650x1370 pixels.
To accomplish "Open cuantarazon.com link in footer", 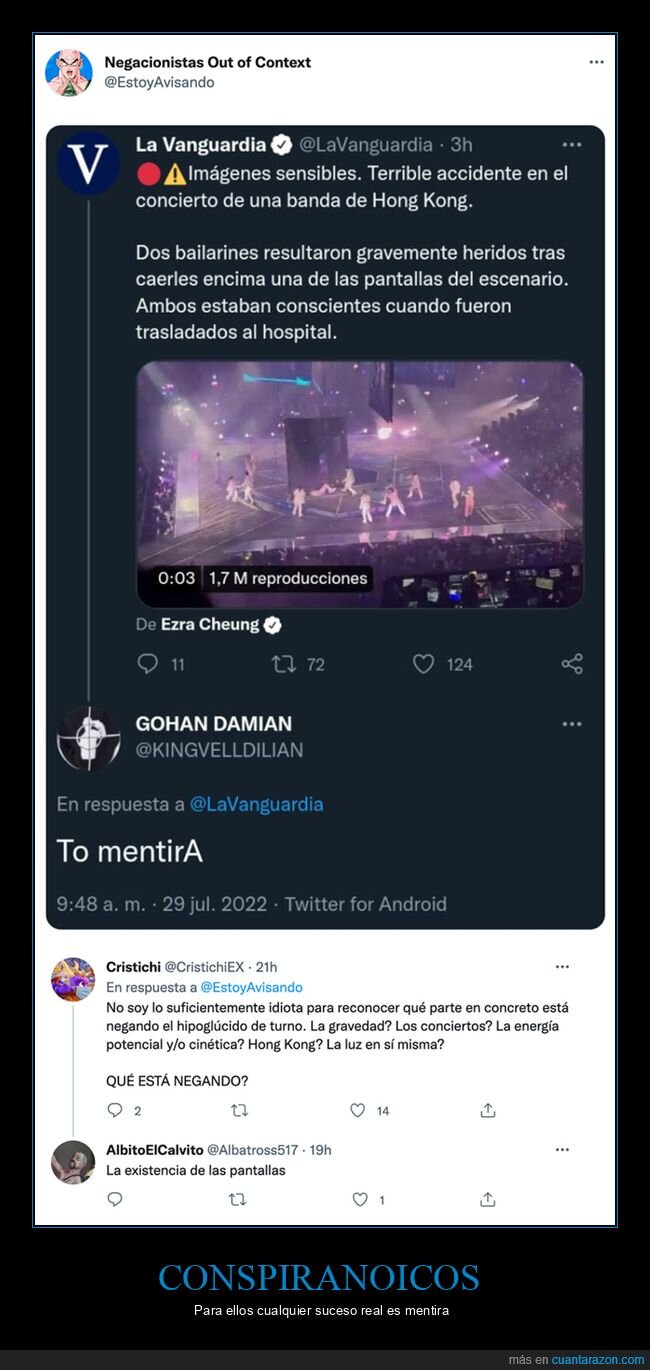I will pyautogui.click(x=590, y=1360).
